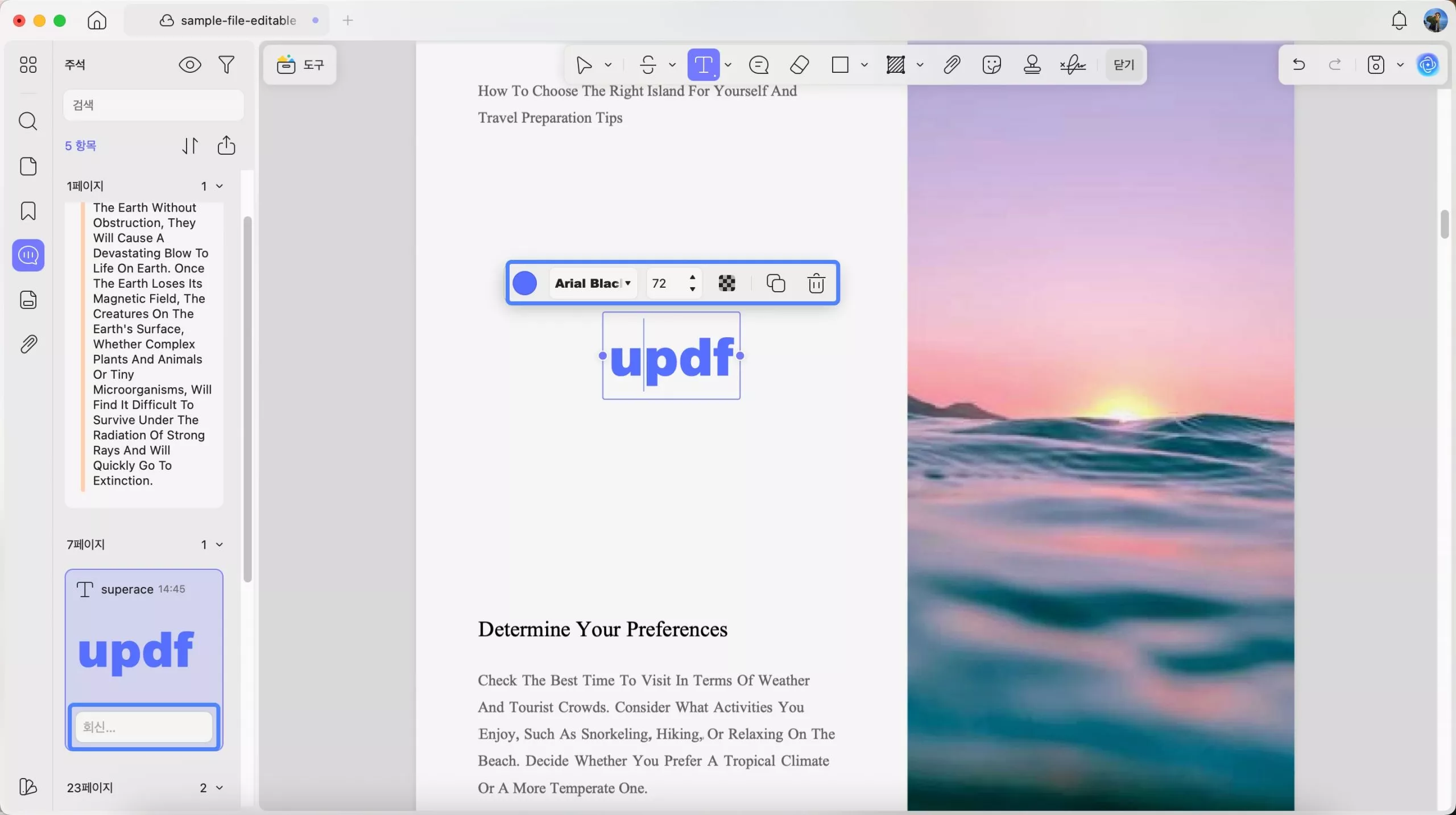The image size is (1456, 815).
Task: Select the strikethrough text markup tool
Action: click(x=648, y=65)
